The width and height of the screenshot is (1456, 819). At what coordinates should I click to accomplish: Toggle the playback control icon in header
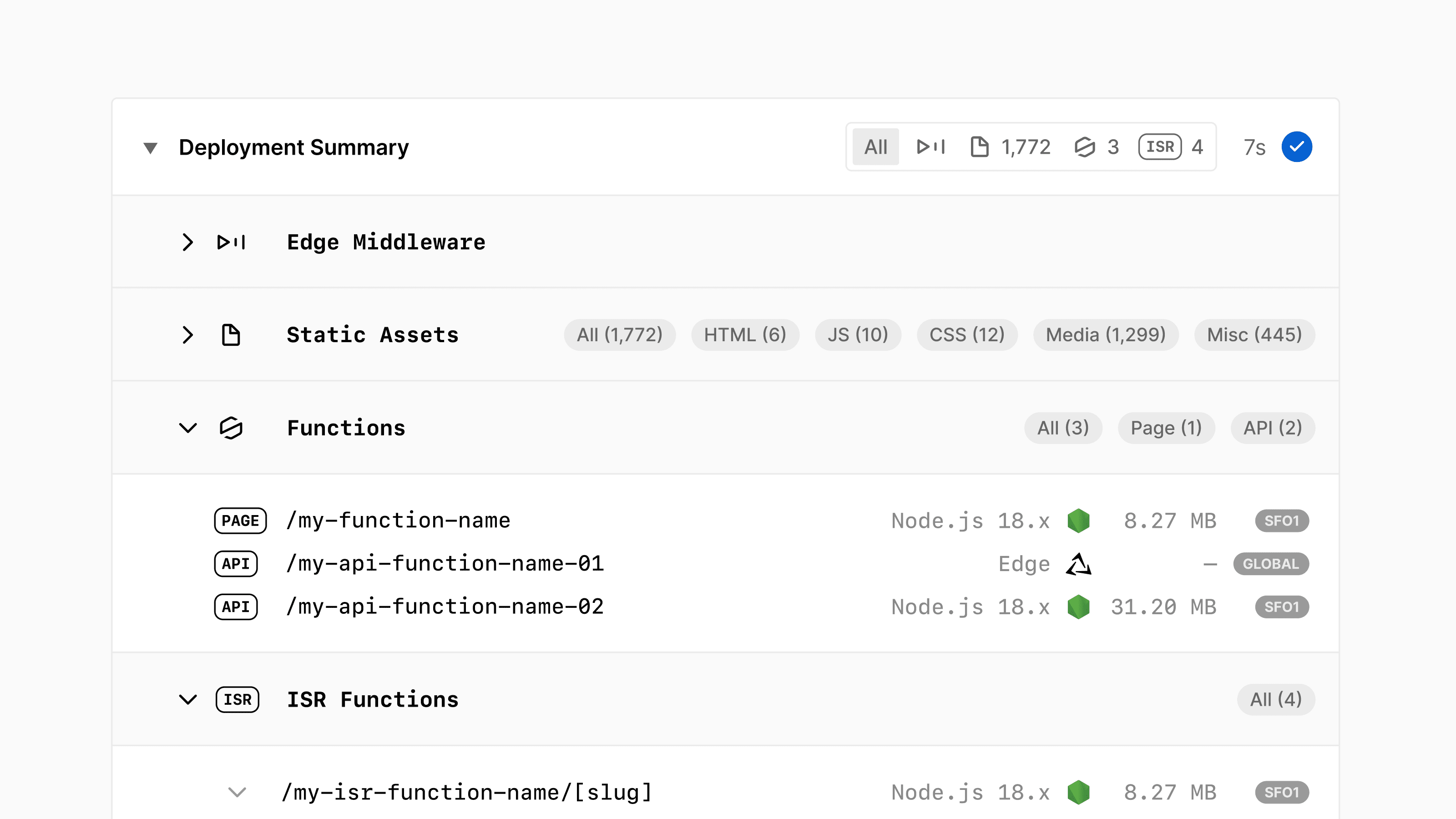click(x=929, y=147)
